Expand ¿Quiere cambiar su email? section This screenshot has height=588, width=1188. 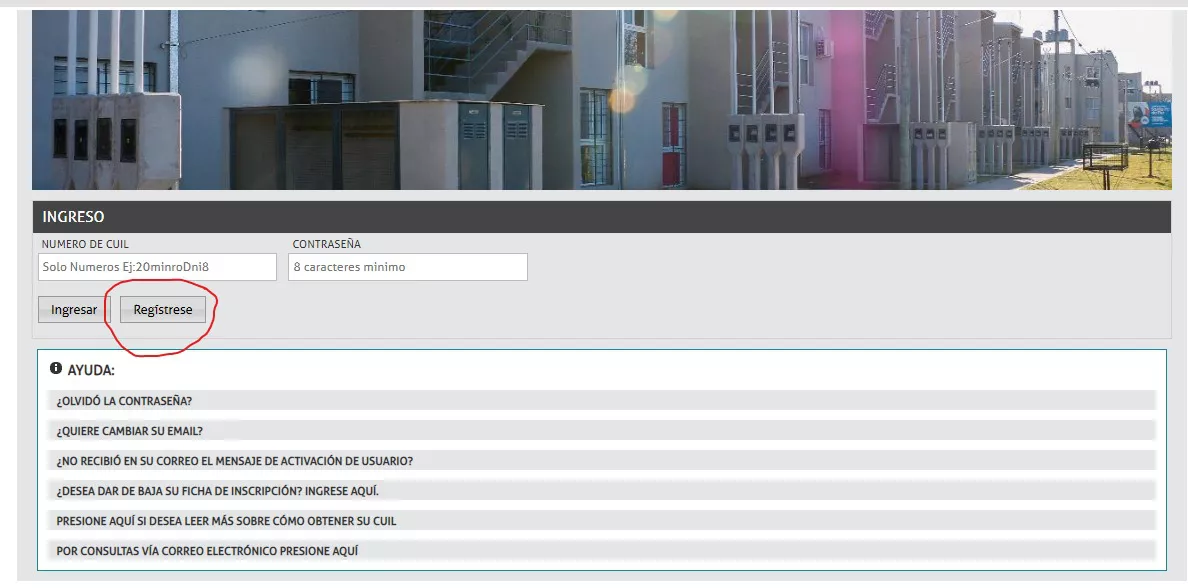[130, 431]
